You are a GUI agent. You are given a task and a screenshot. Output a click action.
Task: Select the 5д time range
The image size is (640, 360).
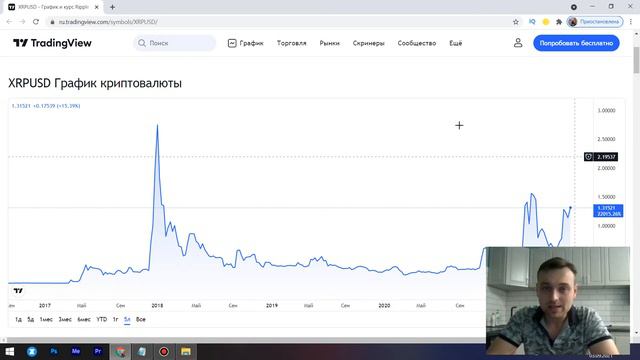(31, 319)
